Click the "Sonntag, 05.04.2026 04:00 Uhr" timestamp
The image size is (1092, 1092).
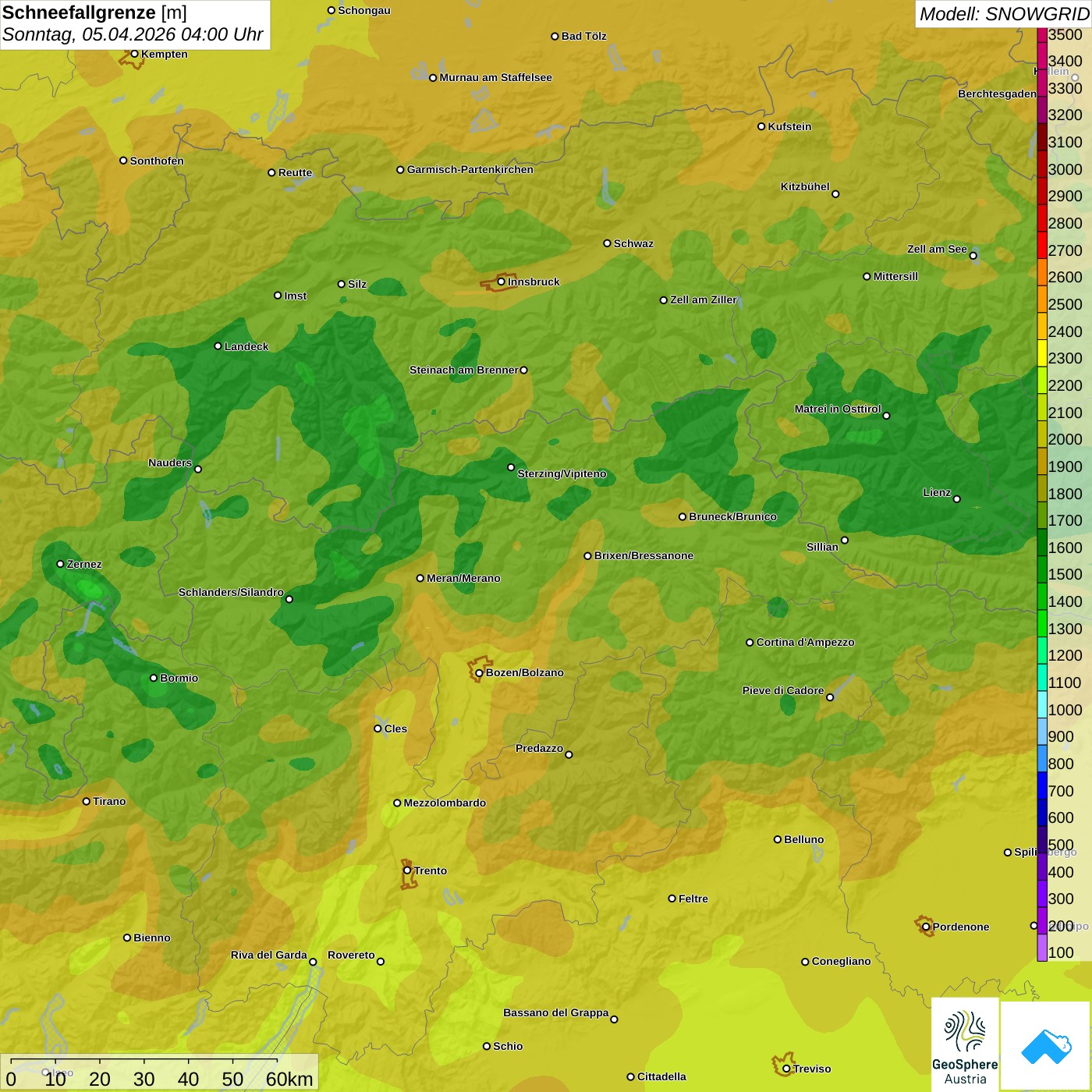[x=133, y=35]
